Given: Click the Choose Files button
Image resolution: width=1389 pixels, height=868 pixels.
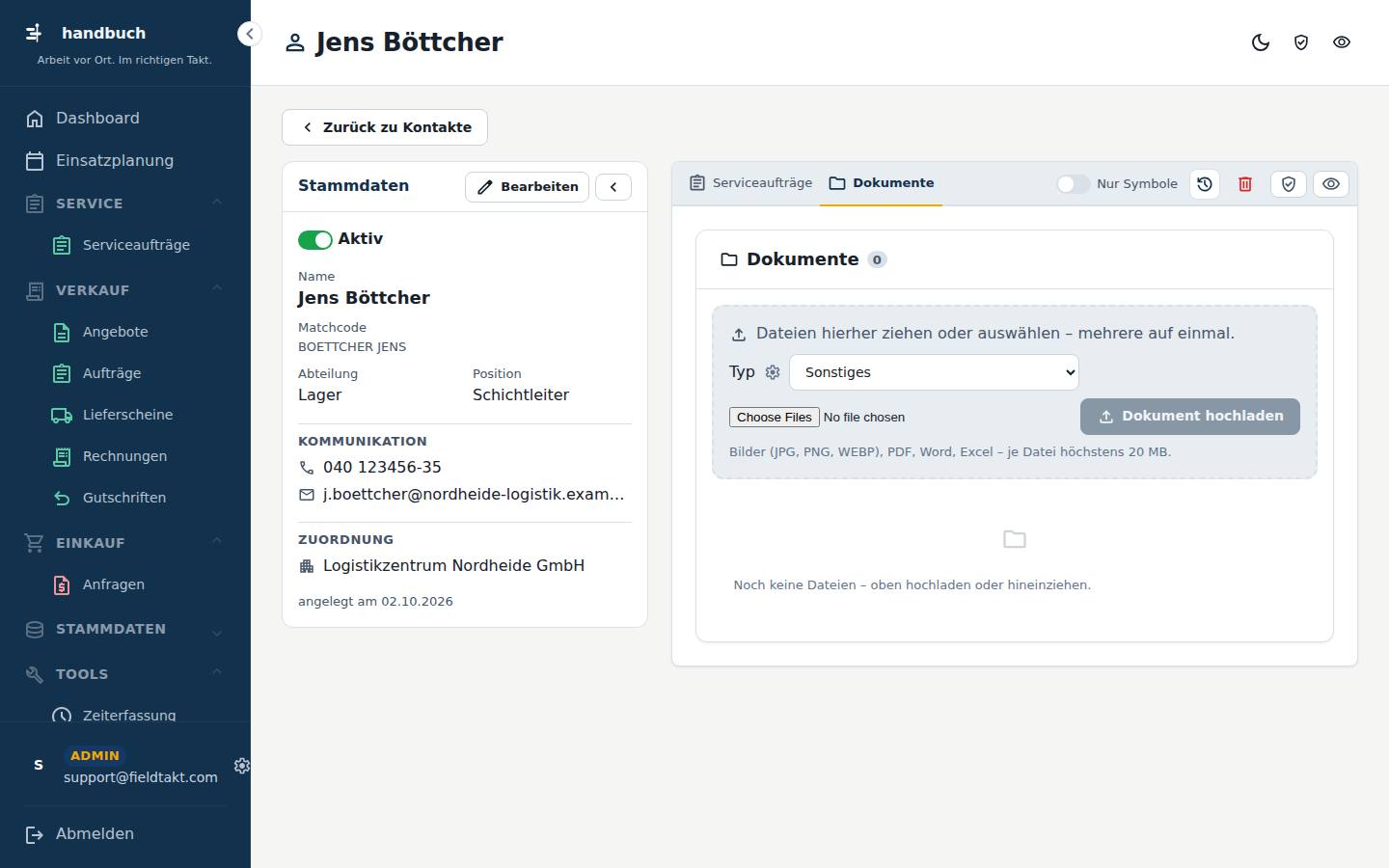Looking at the screenshot, I should click(775, 418).
